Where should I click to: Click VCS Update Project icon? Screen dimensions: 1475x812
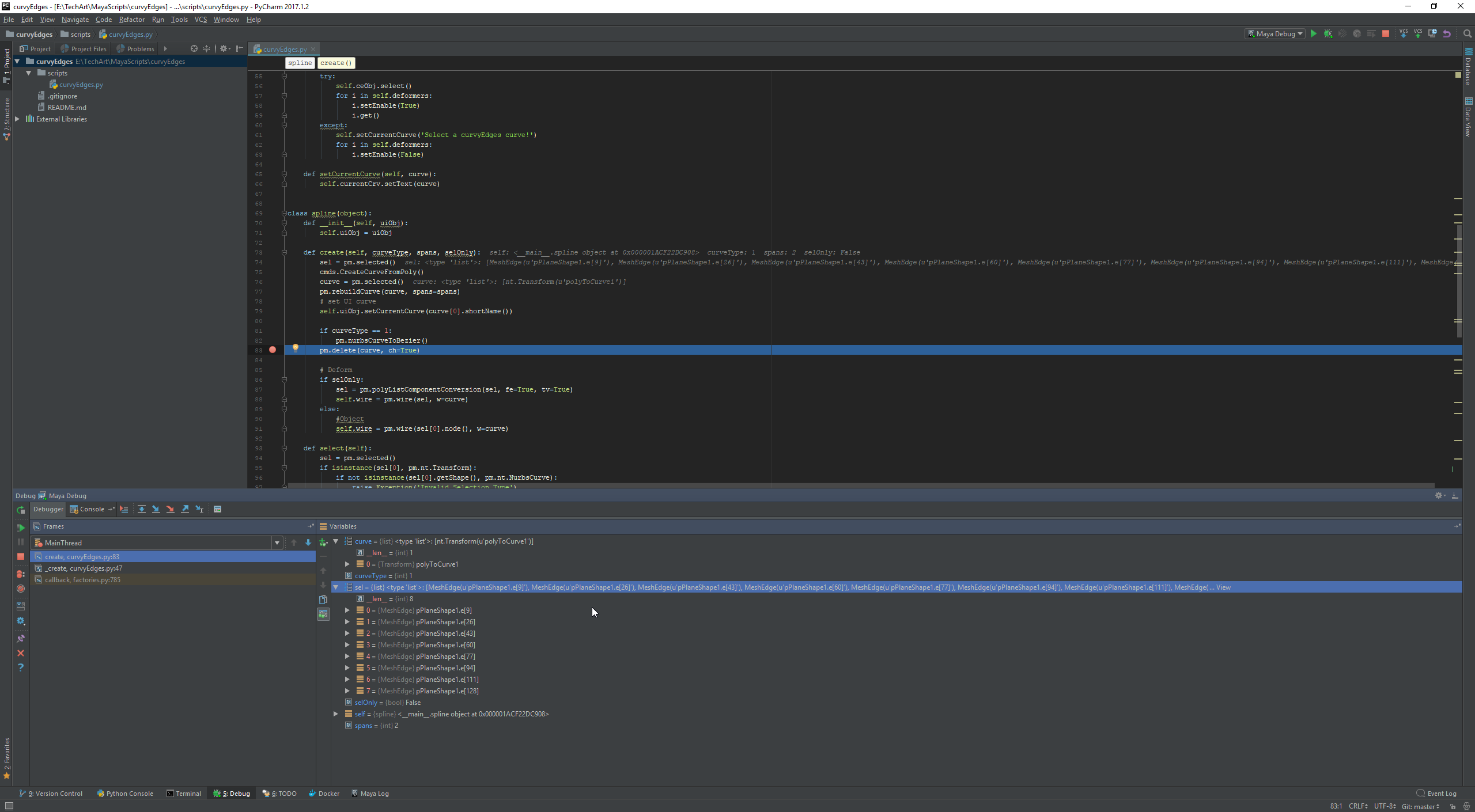[1403, 34]
